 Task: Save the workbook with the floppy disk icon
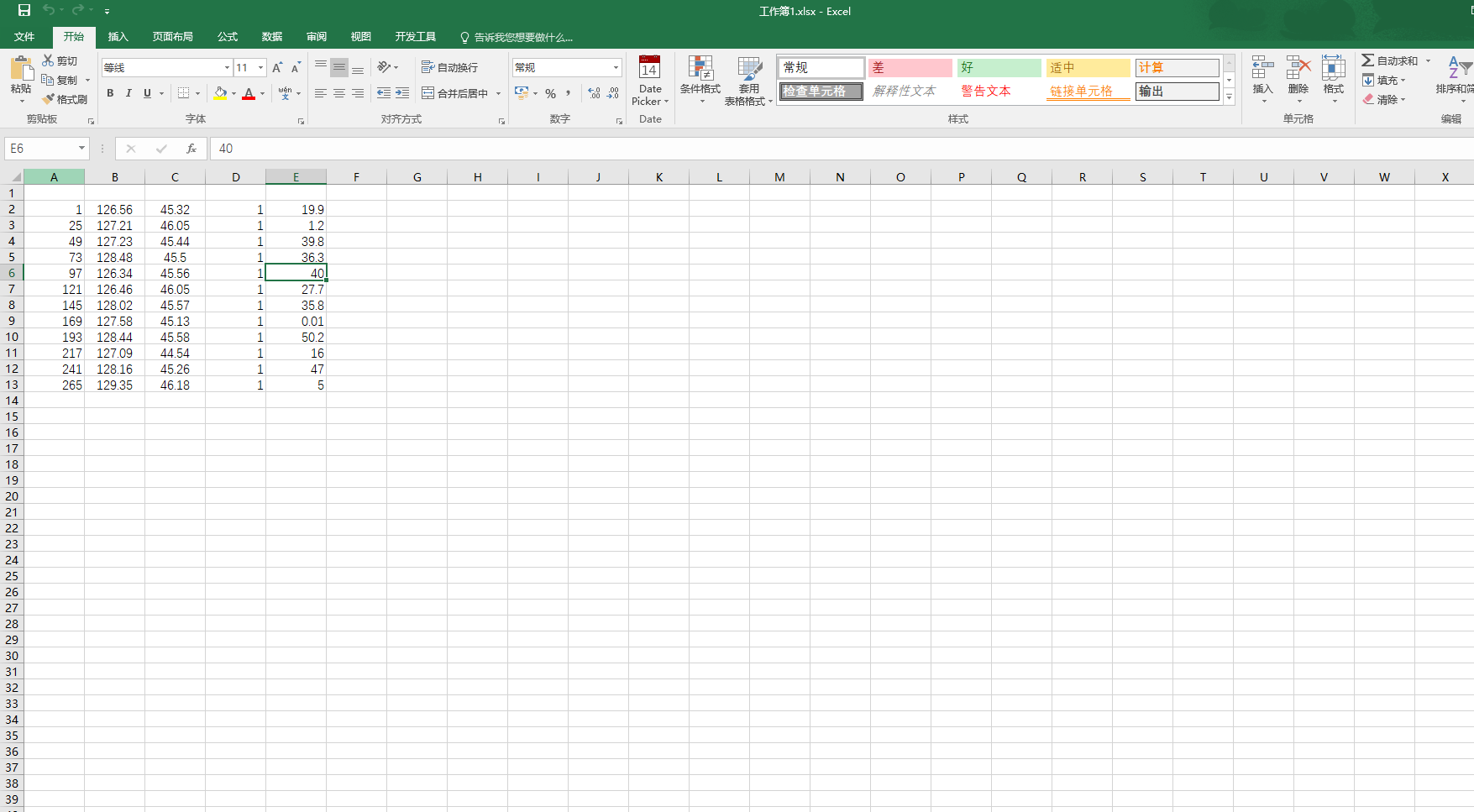tap(24, 10)
